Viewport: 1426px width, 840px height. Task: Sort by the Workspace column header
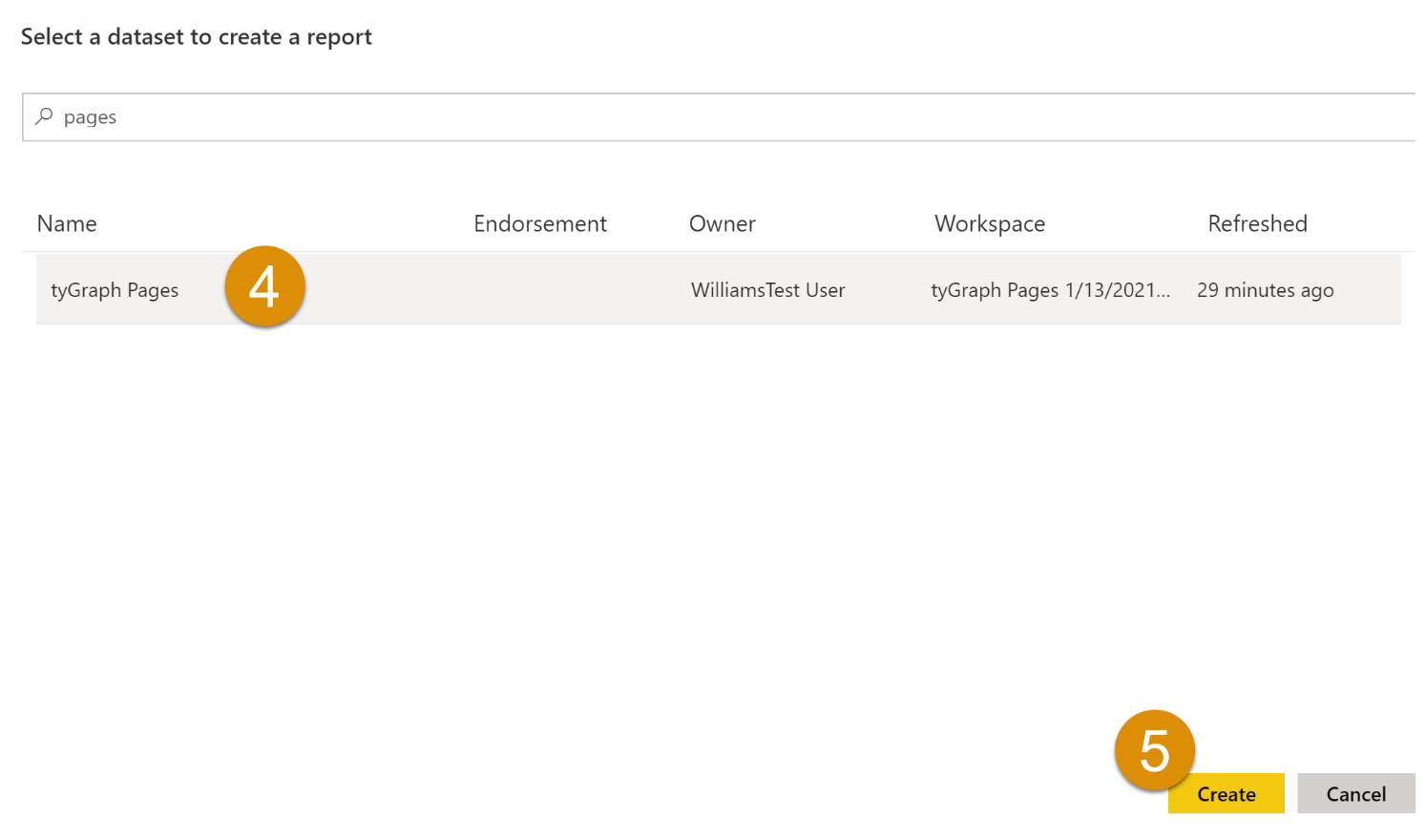(990, 223)
